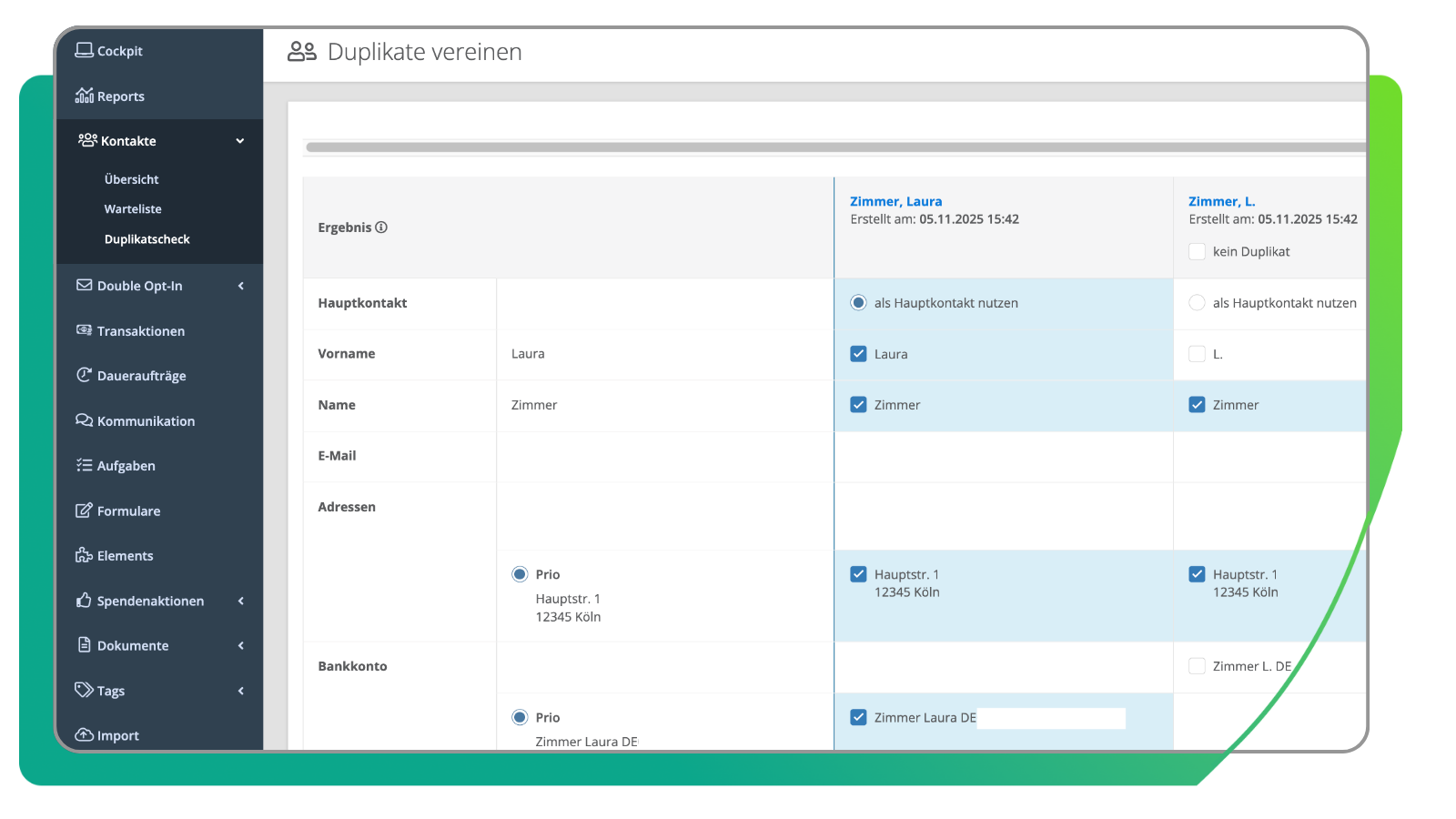Click the Formulare edit icon
Screen dimensions: 1456x819
(84, 511)
